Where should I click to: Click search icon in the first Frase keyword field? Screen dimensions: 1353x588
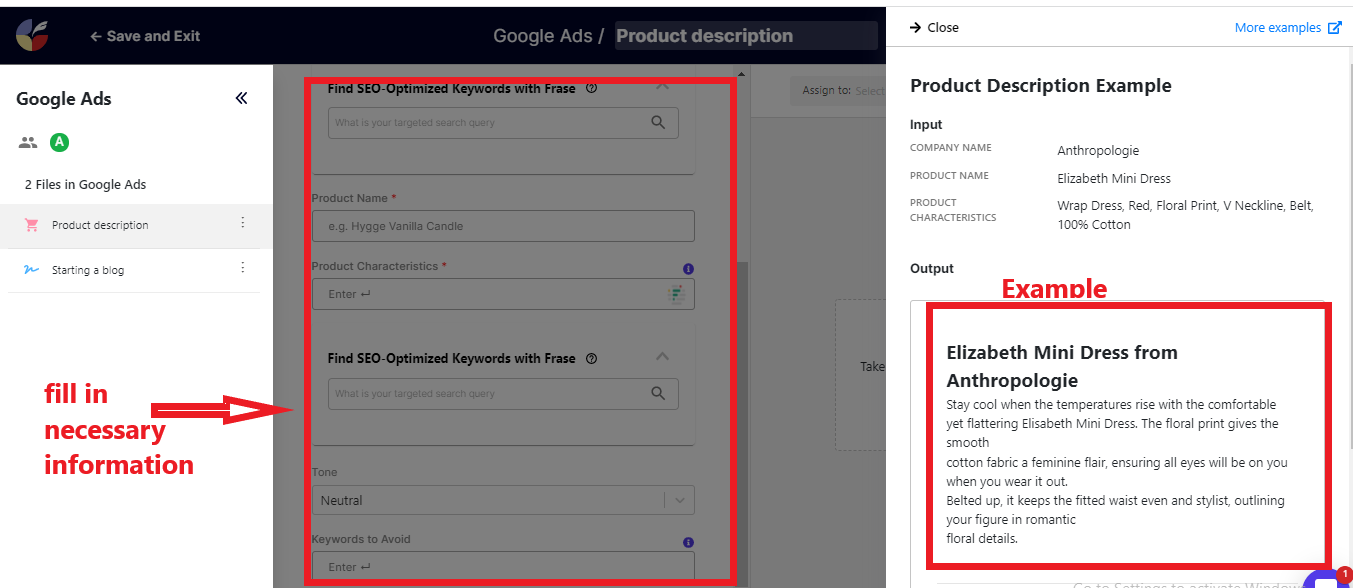(x=658, y=122)
